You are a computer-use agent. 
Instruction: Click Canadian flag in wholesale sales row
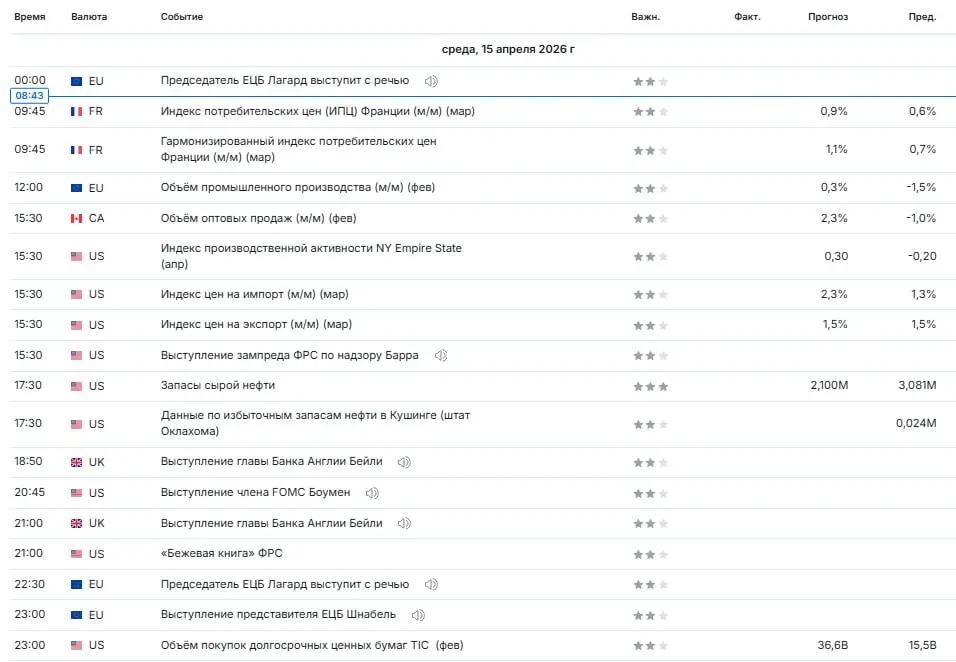click(76, 218)
